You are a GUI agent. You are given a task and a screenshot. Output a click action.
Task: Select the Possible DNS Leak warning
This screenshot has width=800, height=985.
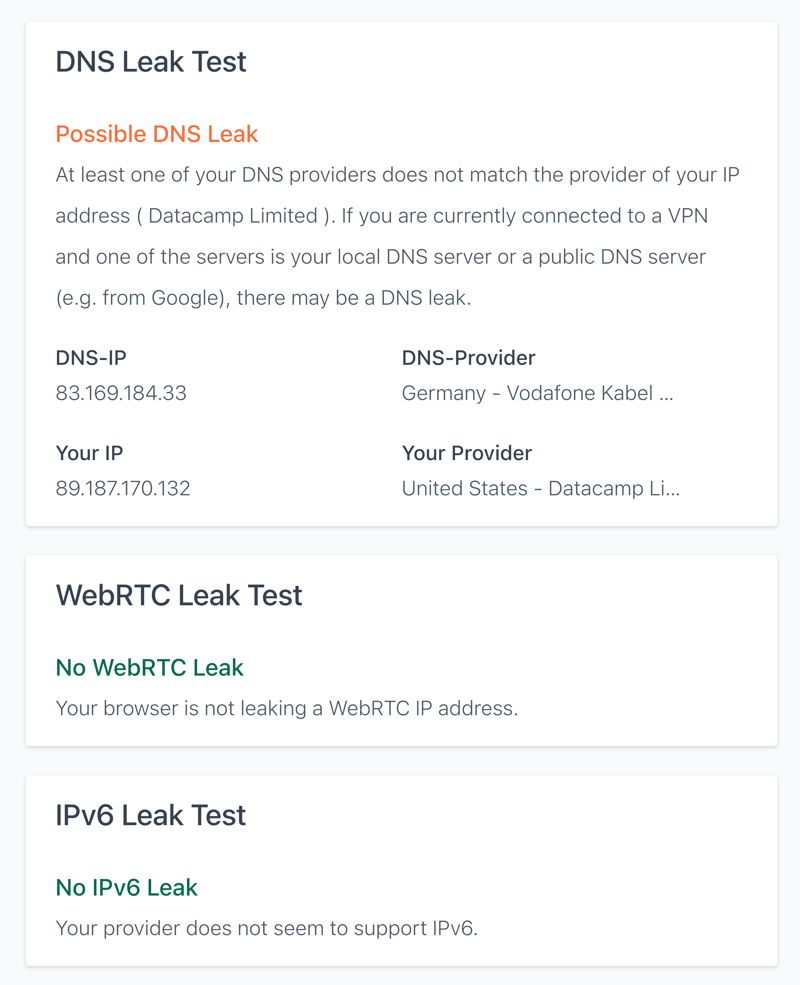156,134
